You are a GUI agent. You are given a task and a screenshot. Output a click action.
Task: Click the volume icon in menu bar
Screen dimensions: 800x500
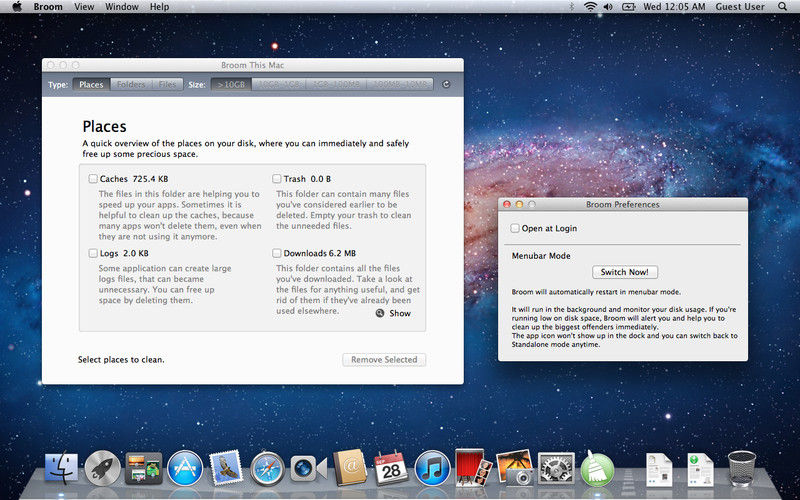pyautogui.click(x=608, y=7)
